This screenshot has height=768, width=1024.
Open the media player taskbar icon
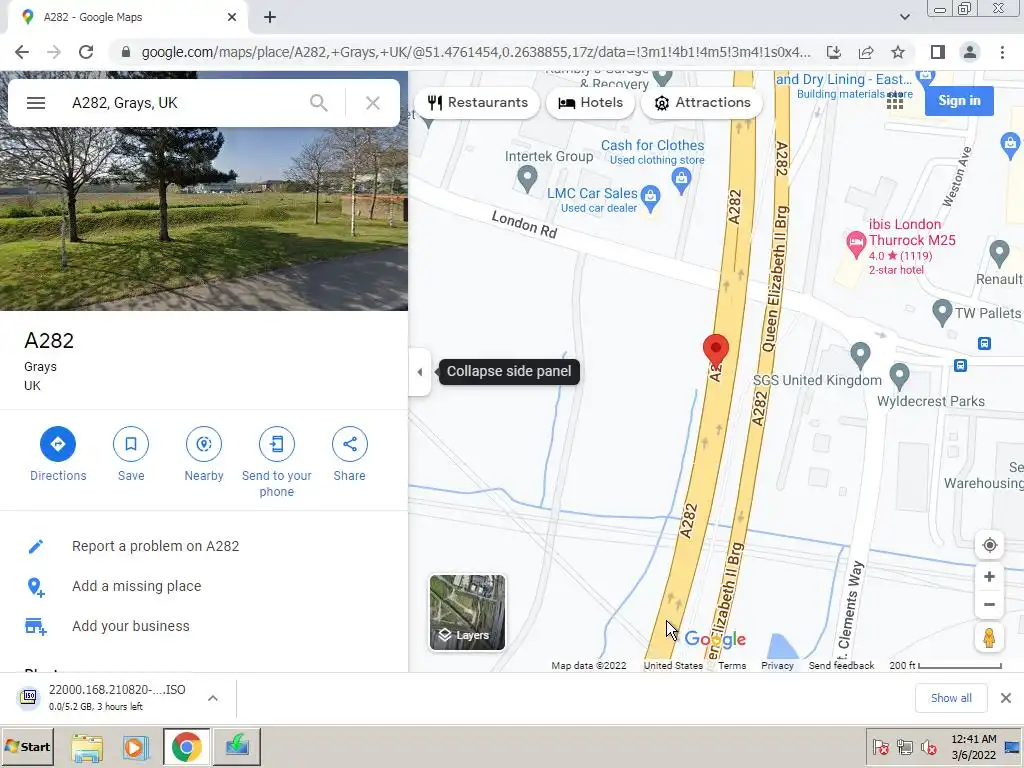[x=136, y=747]
